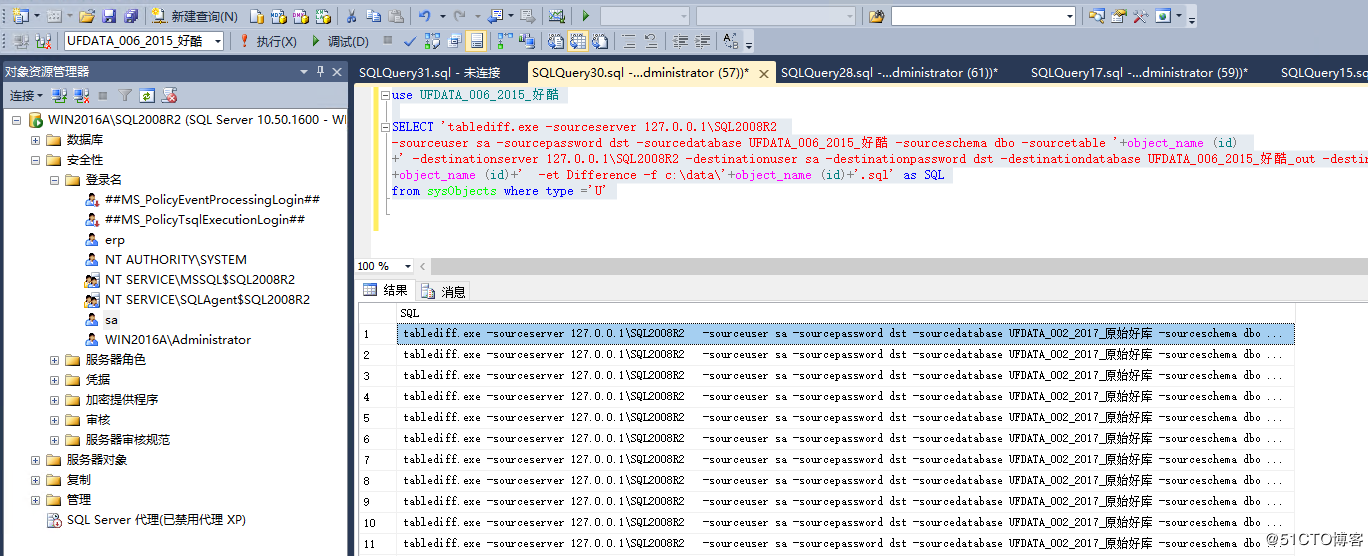Open the 100 % zoom dropdown
1368x556 pixels.
[408, 266]
